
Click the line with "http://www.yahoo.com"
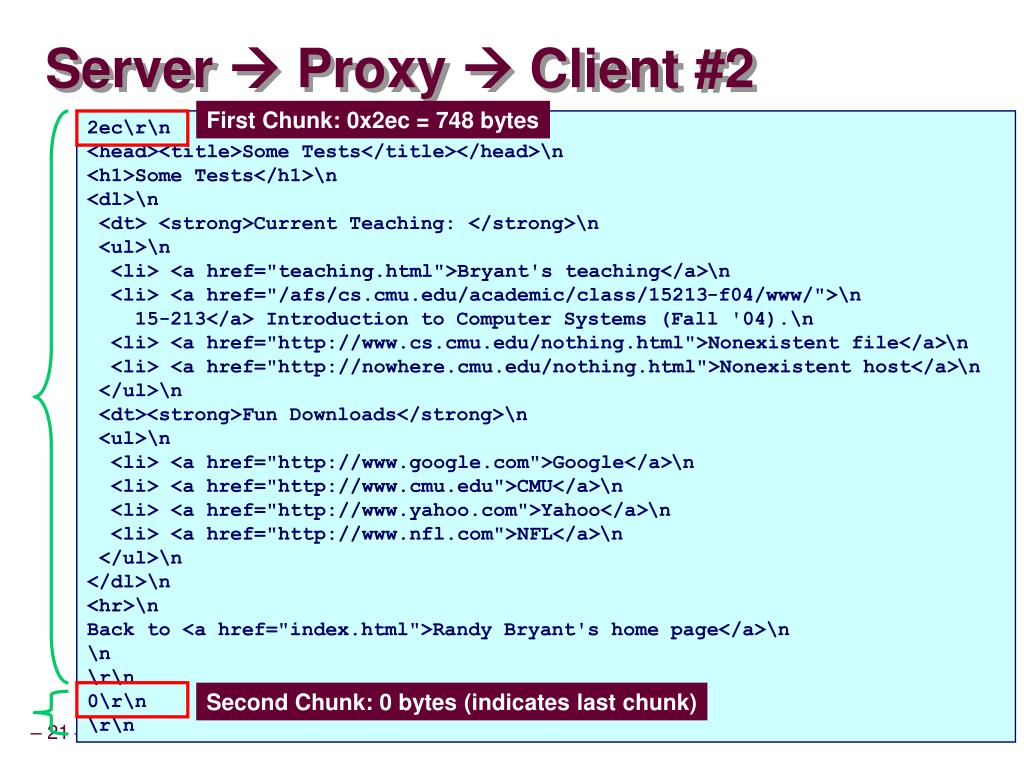[x=391, y=510]
